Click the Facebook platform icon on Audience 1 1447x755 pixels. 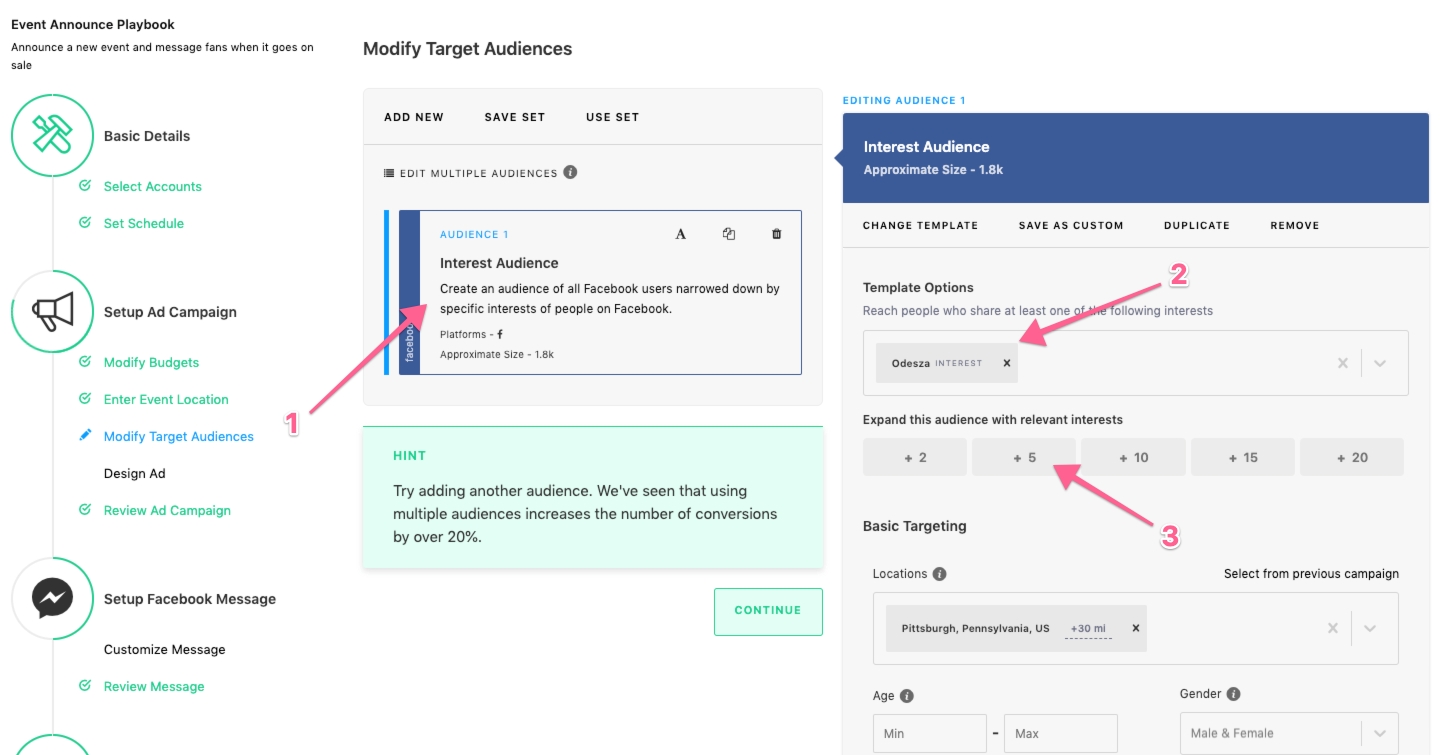point(500,334)
